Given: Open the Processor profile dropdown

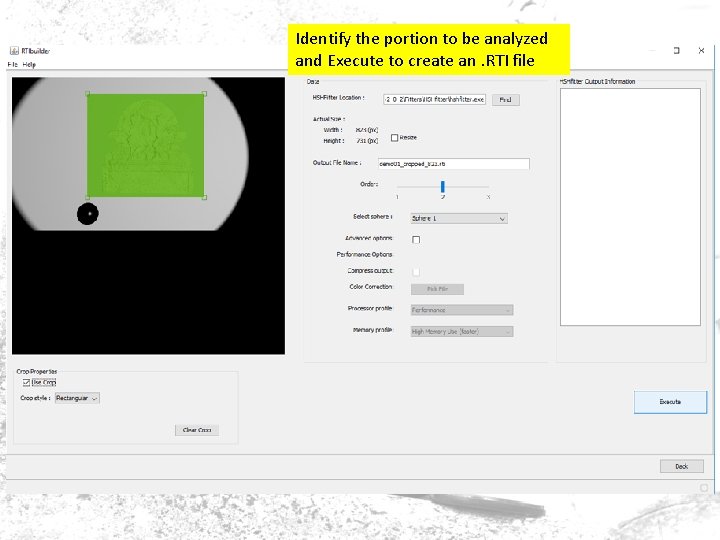Looking at the screenshot, I should coord(462,310).
